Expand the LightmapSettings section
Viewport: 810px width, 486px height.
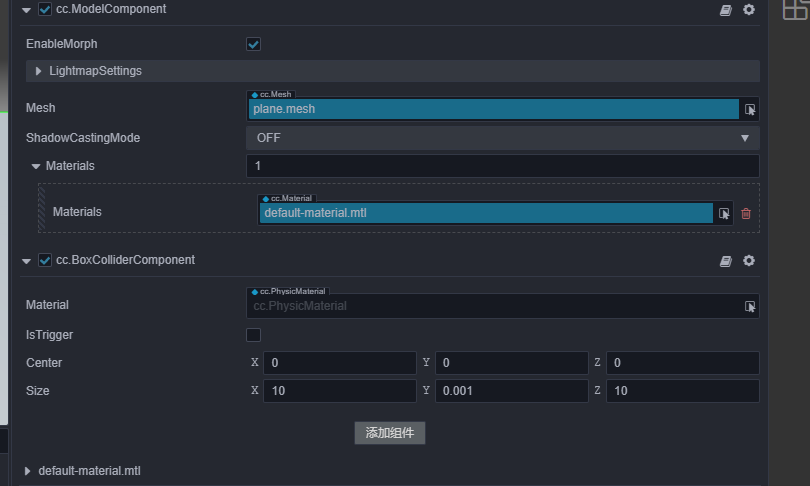coord(39,71)
